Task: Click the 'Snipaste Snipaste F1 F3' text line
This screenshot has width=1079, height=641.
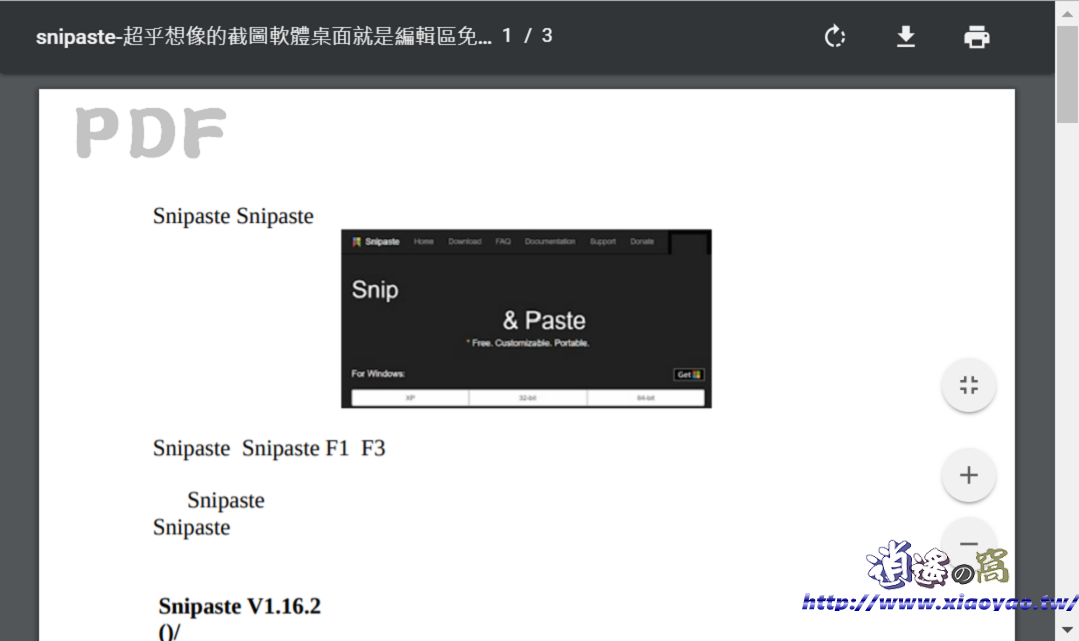Action: pos(269,448)
